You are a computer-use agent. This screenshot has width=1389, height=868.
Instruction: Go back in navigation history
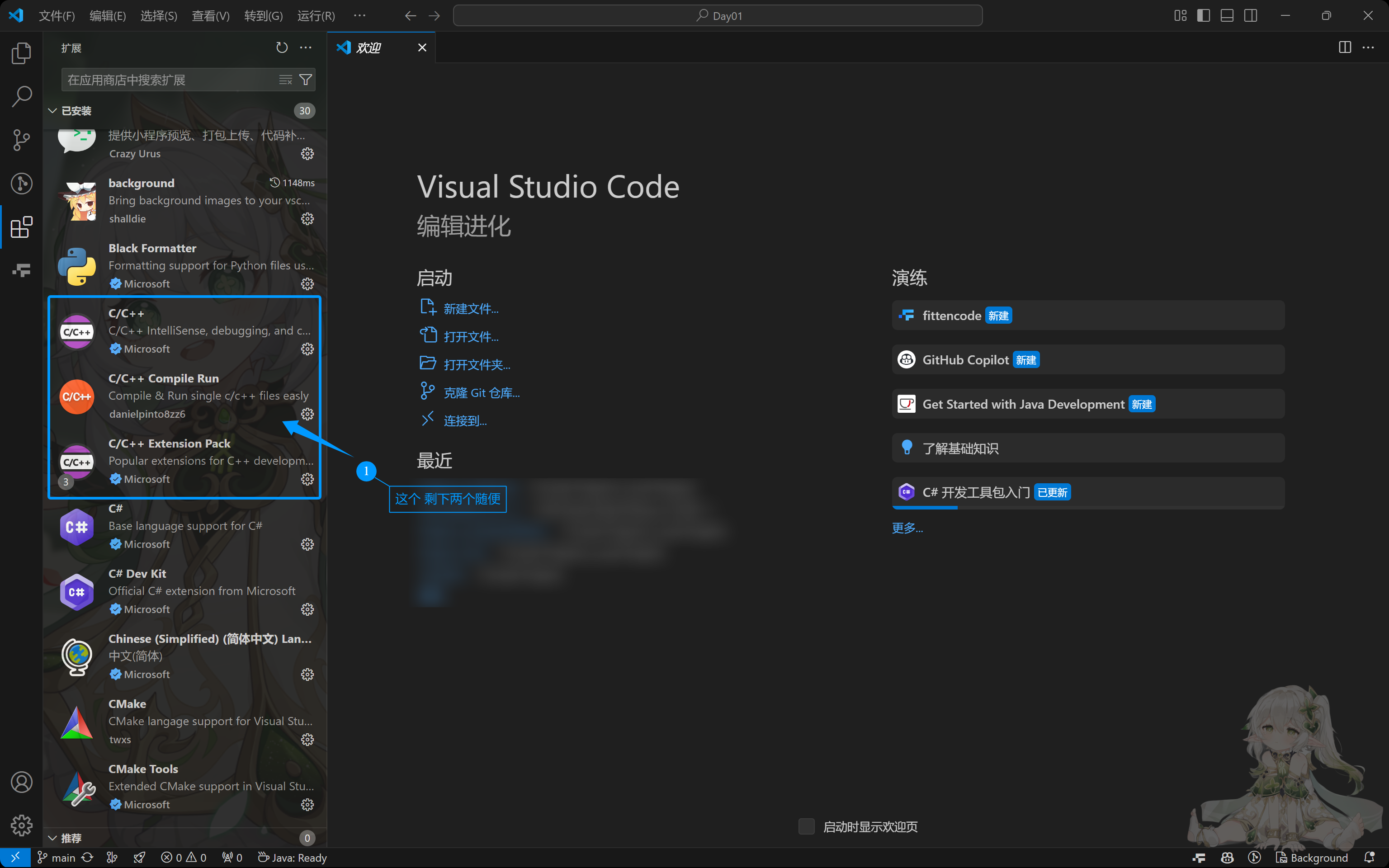click(x=411, y=15)
